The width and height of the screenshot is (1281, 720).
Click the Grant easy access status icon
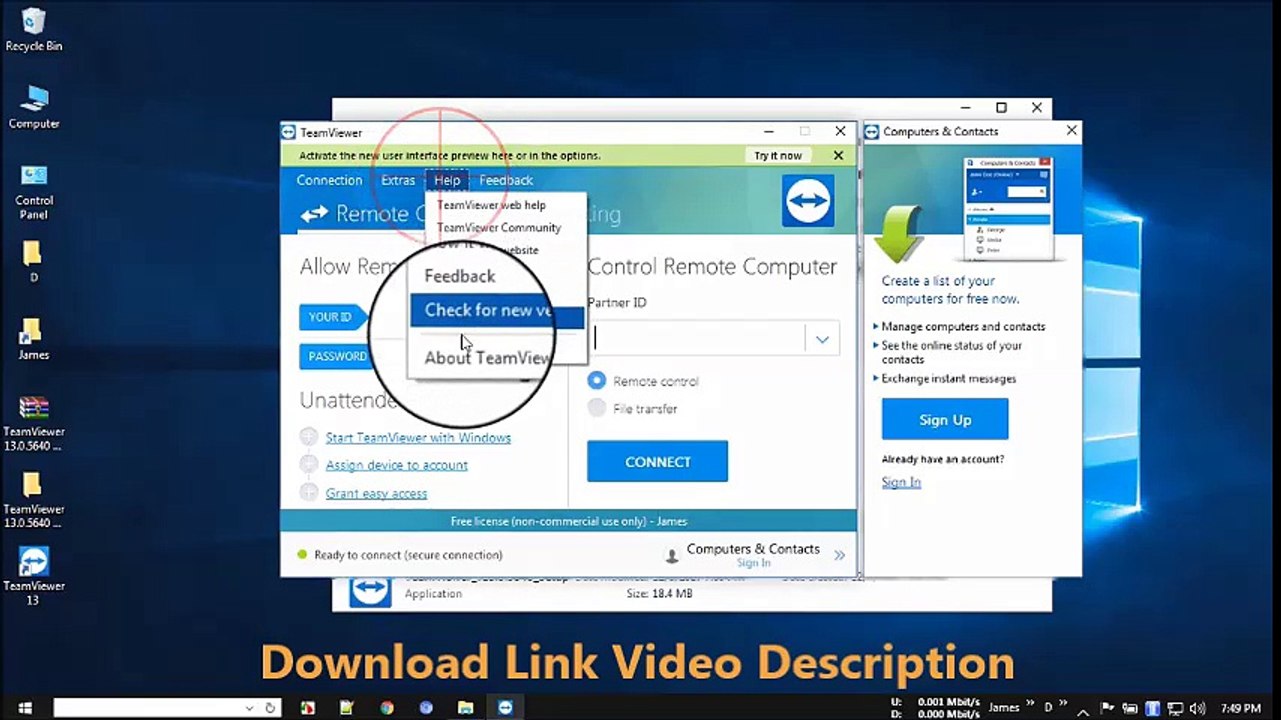pos(309,493)
